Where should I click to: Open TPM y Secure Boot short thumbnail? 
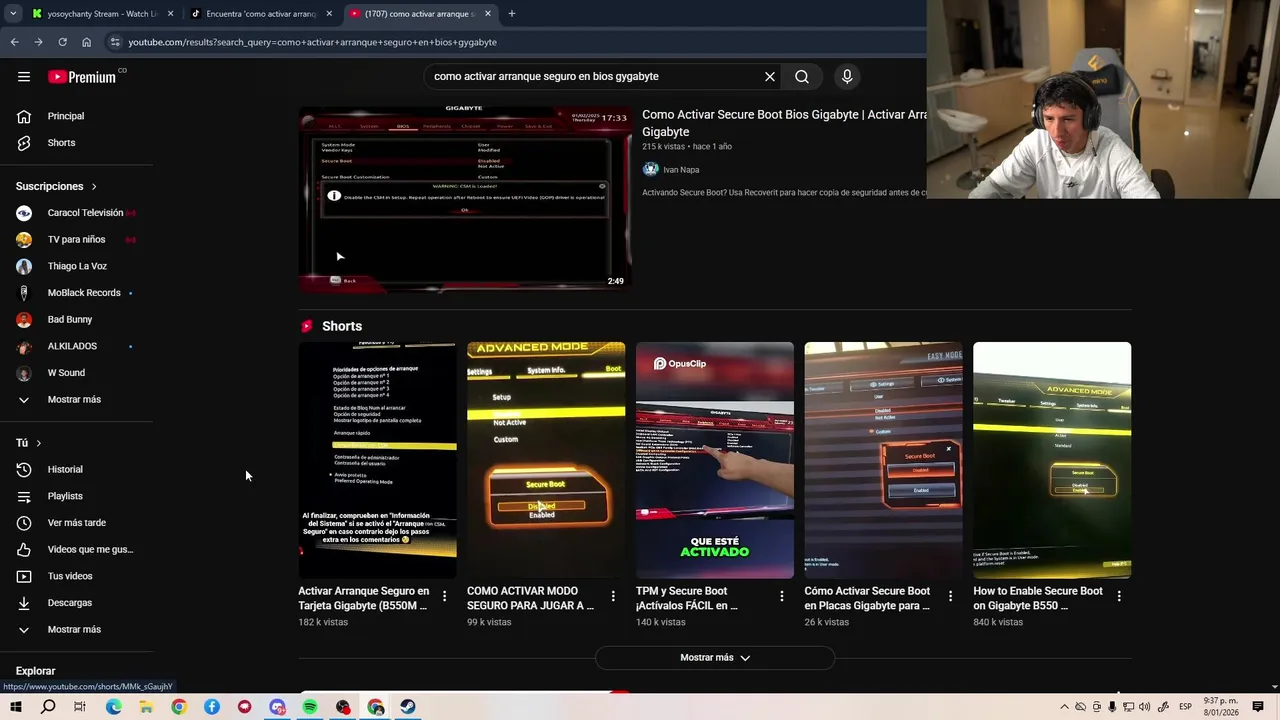715,460
